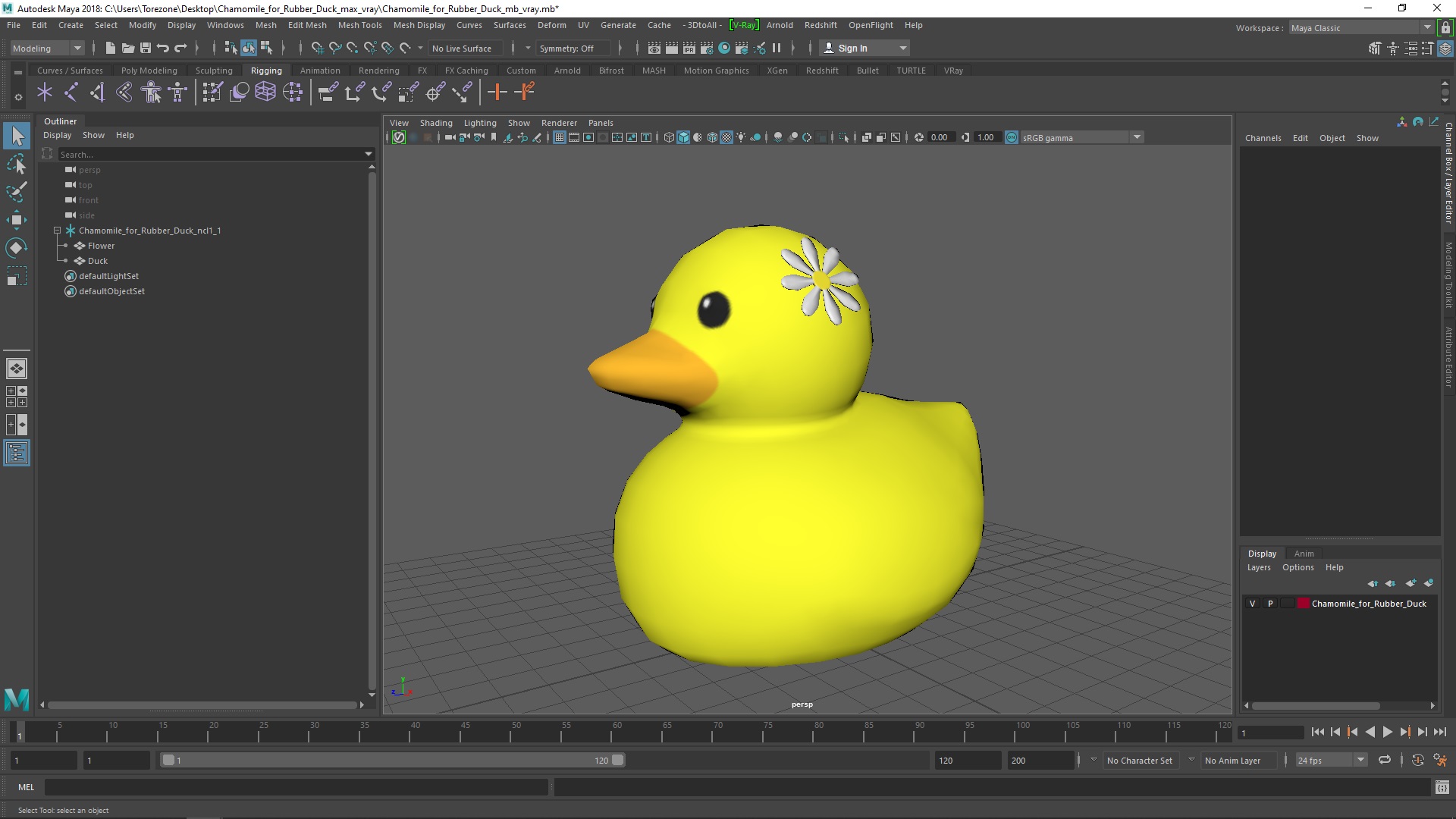
Task: Click the Undo arrow icon
Action: coord(163,48)
